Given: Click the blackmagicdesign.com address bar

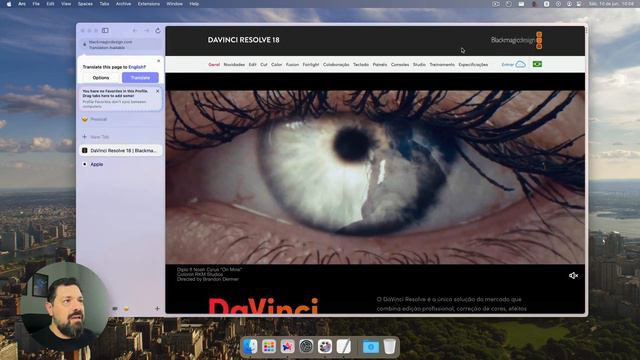Looking at the screenshot, I should click(x=120, y=44).
